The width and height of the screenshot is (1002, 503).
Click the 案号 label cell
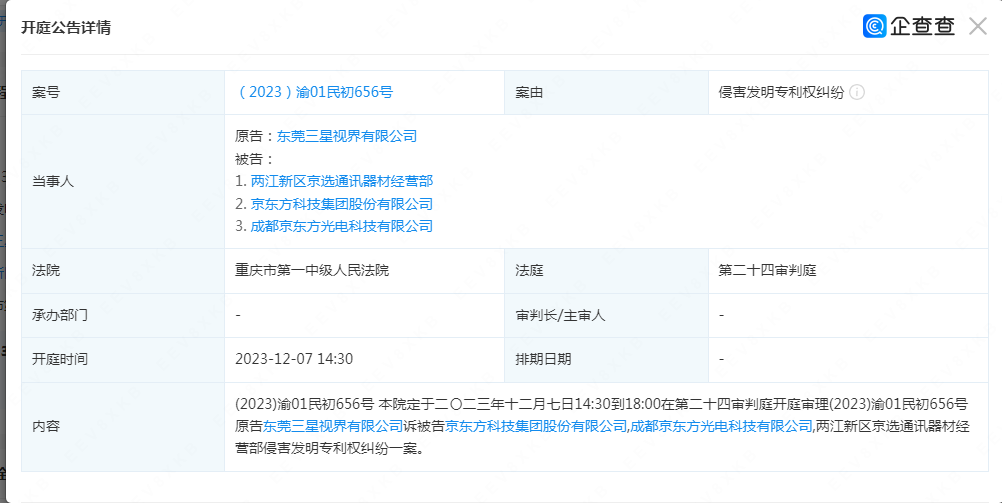click(x=123, y=93)
